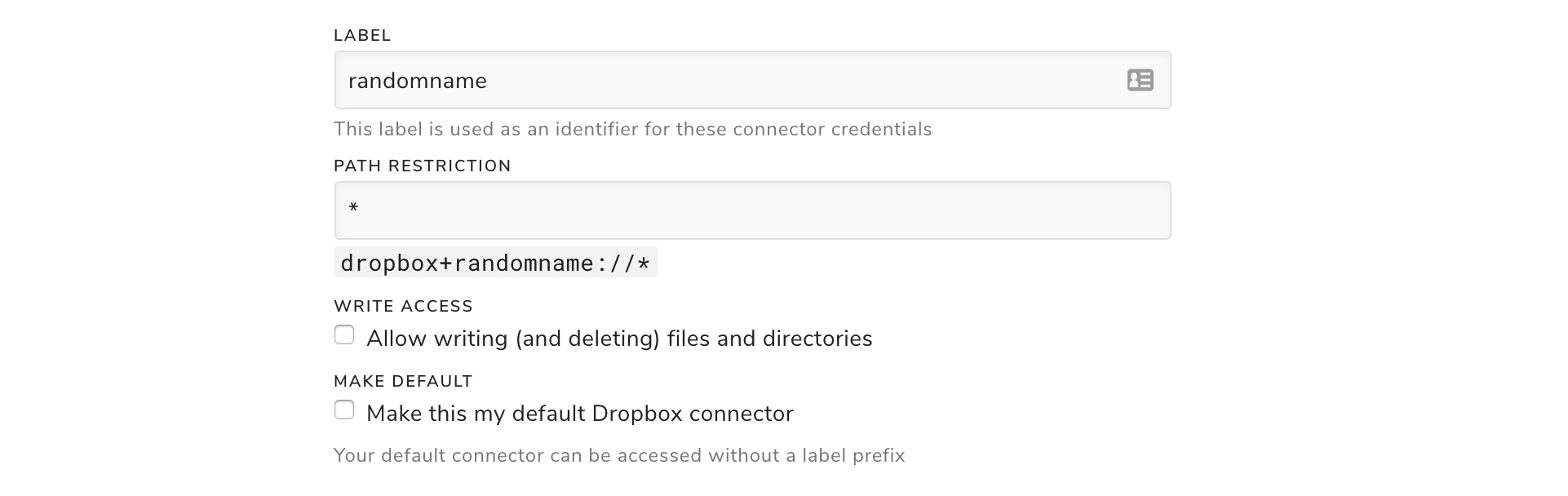This screenshot has width=1568, height=496.
Task: Click the hint about default connector label prefix
Action: (x=619, y=455)
